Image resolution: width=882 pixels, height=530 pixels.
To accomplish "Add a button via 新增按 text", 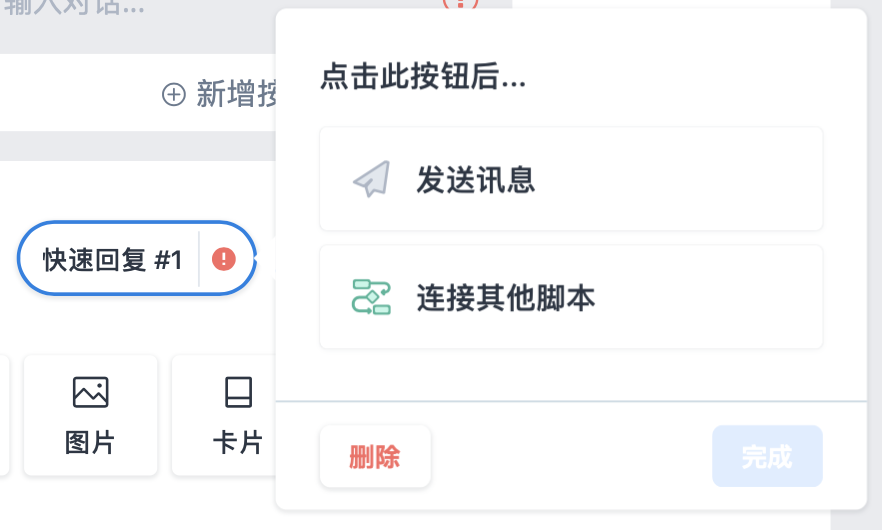I will pyautogui.click(x=236, y=94).
